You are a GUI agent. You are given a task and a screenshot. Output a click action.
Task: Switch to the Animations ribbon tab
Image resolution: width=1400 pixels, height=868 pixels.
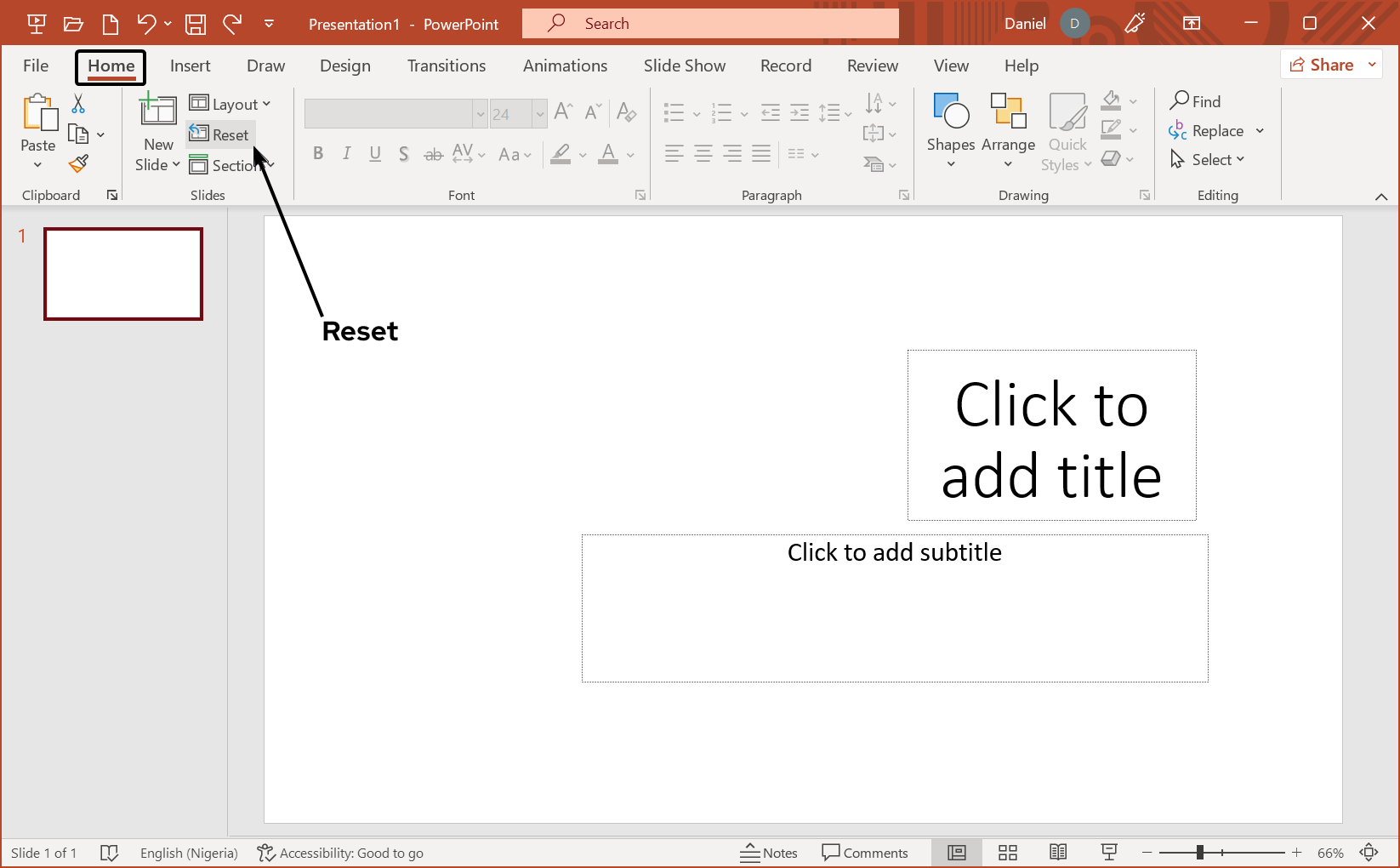(x=565, y=66)
